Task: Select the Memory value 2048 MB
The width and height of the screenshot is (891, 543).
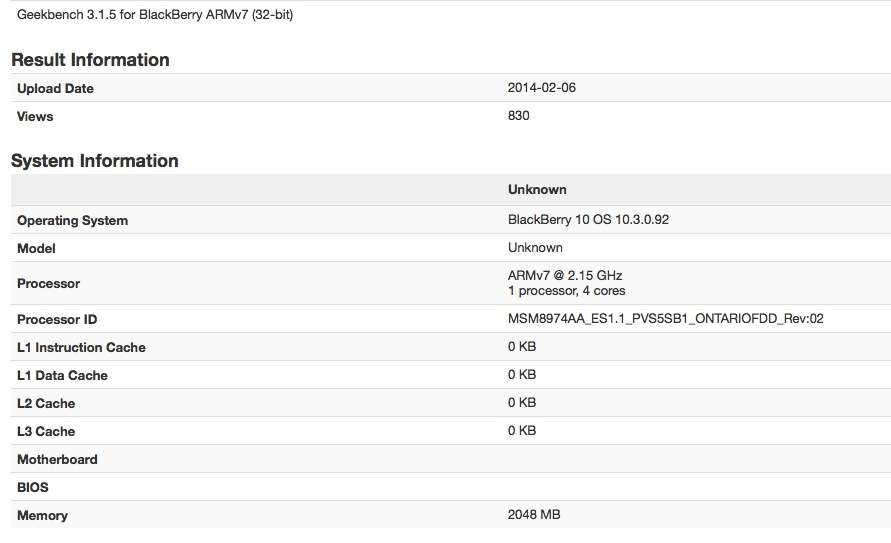Action: pyautogui.click(x=534, y=515)
